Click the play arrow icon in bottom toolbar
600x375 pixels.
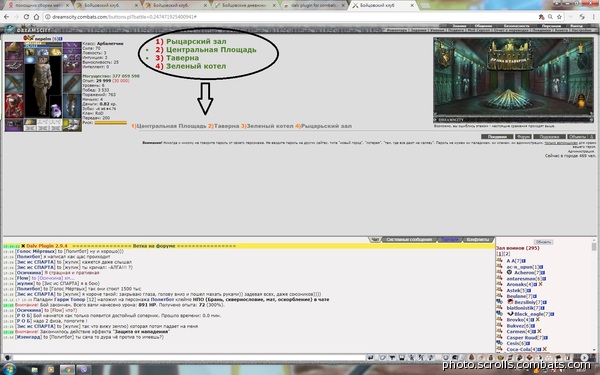coord(584,357)
